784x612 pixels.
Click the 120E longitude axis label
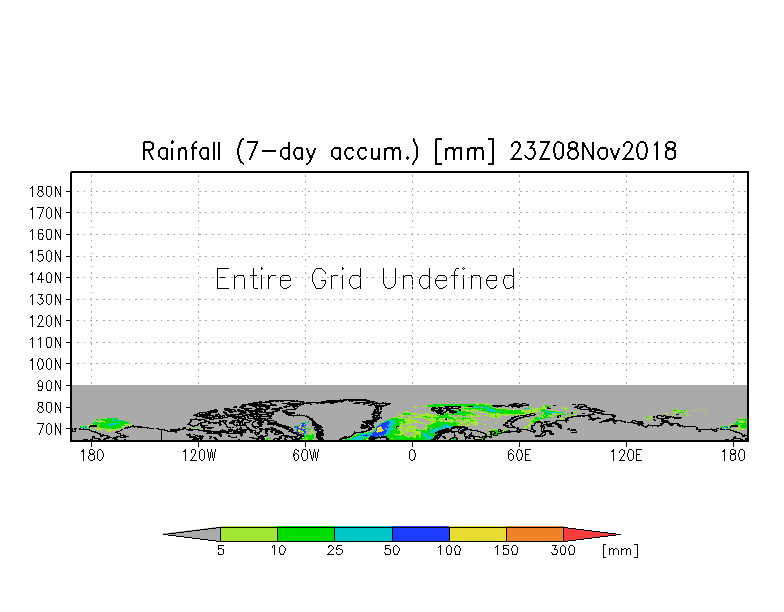(626, 456)
